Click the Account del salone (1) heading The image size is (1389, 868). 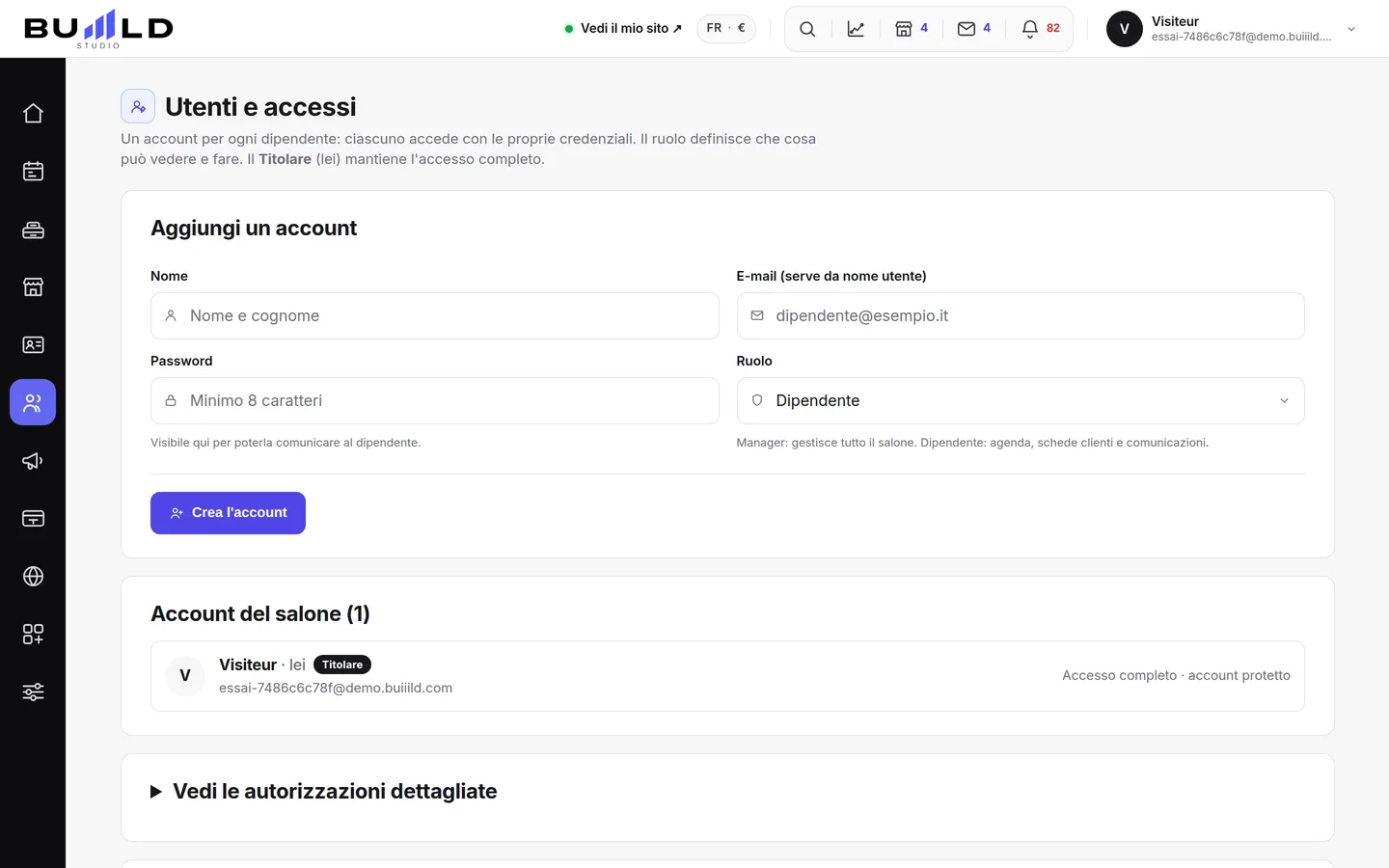tap(260, 613)
